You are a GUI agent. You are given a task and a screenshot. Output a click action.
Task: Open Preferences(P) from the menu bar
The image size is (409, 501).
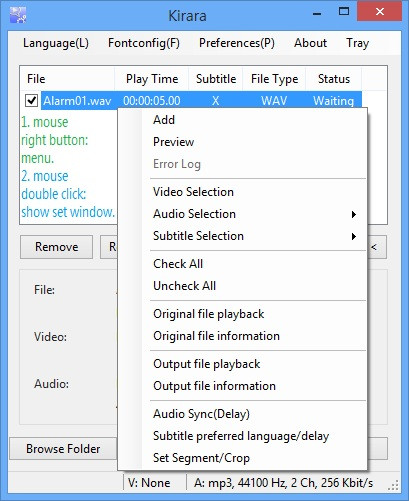pos(237,43)
